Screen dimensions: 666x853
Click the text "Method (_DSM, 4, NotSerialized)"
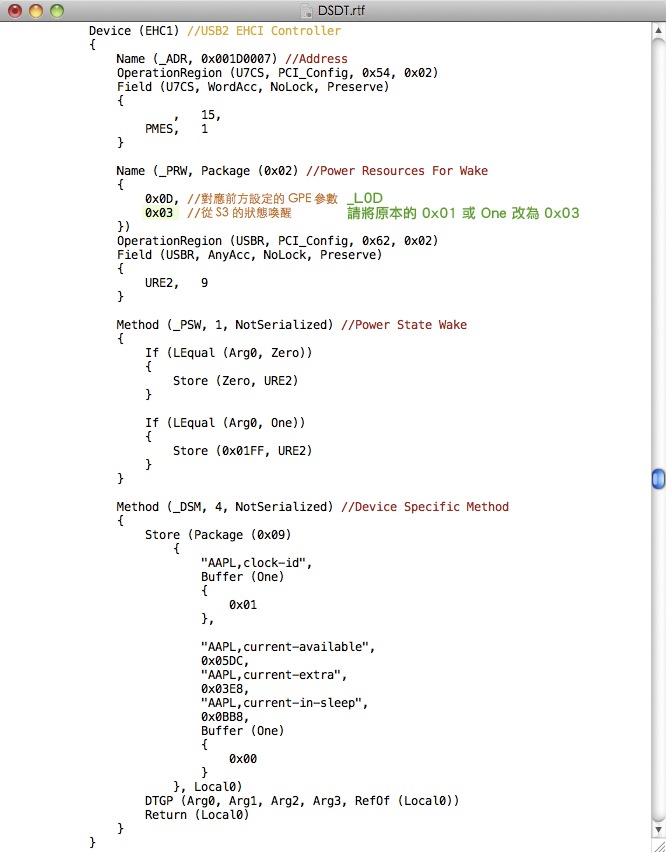[x=225, y=507]
